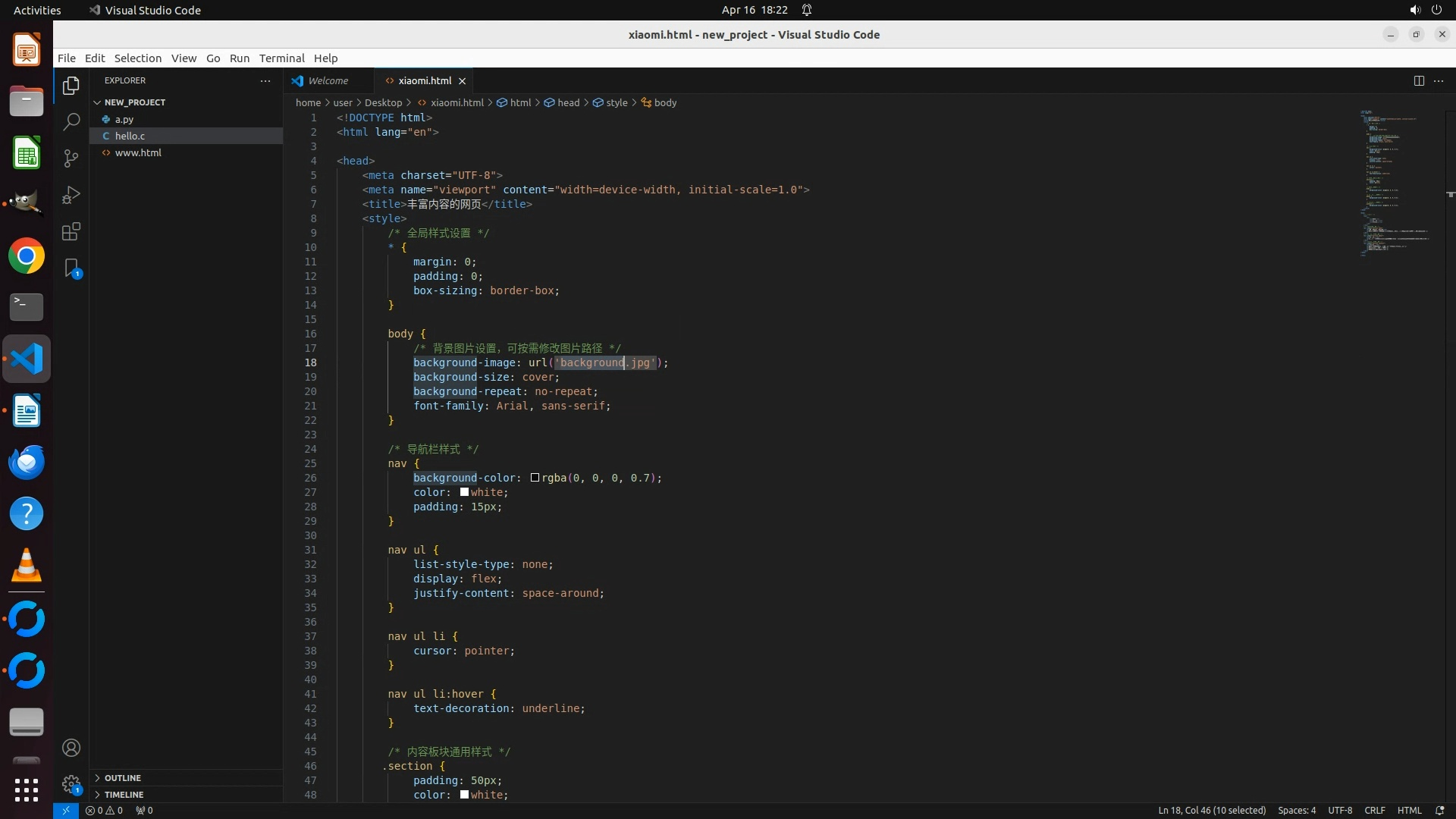Viewport: 1456px width, 819px height.
Task: Open the Terminal menu
Action: (x=281, y=58)
